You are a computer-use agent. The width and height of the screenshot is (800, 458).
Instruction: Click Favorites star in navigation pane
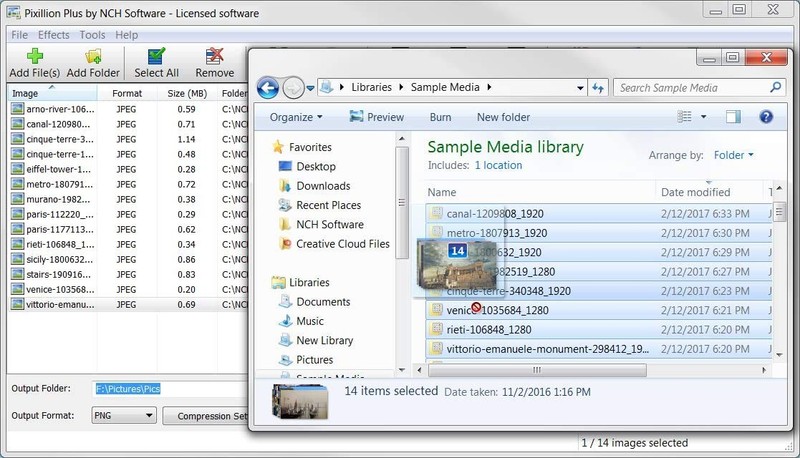coord(278,147)
